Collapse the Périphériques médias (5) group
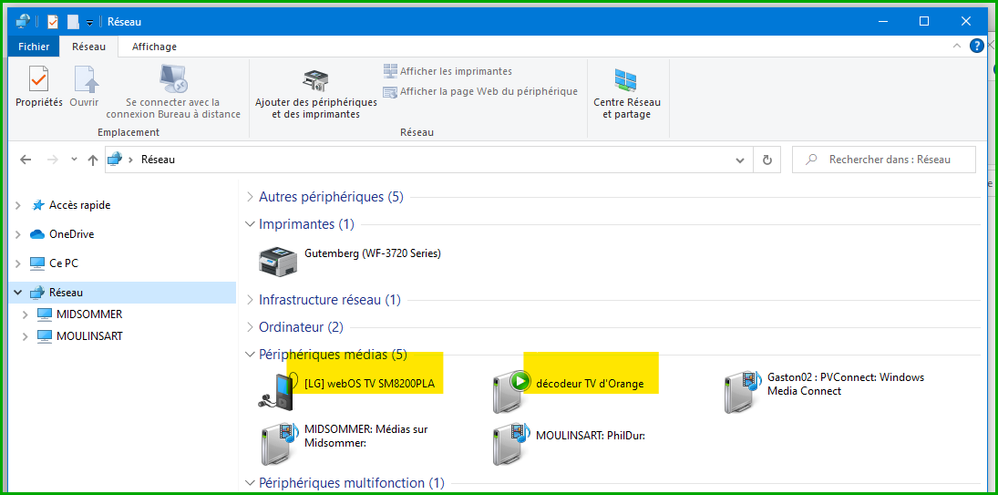This screenshot has width=998, height=495. (x=250, y=354)
